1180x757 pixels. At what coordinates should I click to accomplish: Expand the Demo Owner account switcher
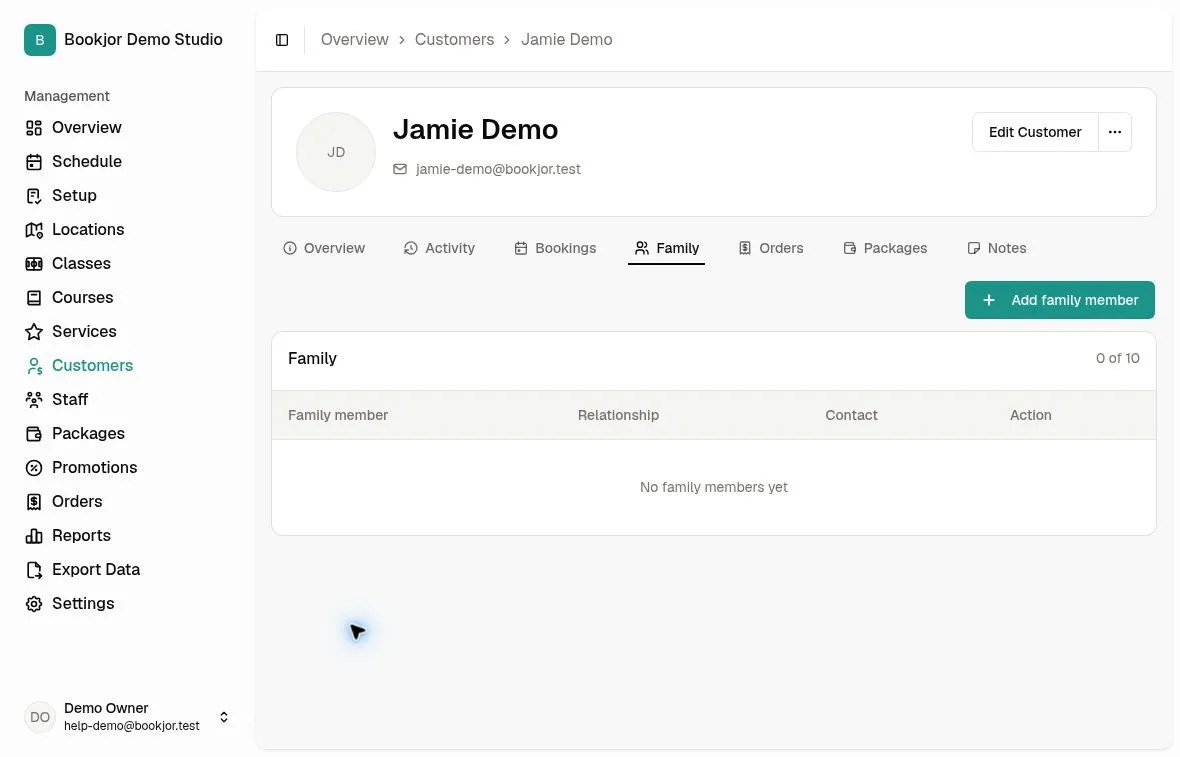pos(224,718)
